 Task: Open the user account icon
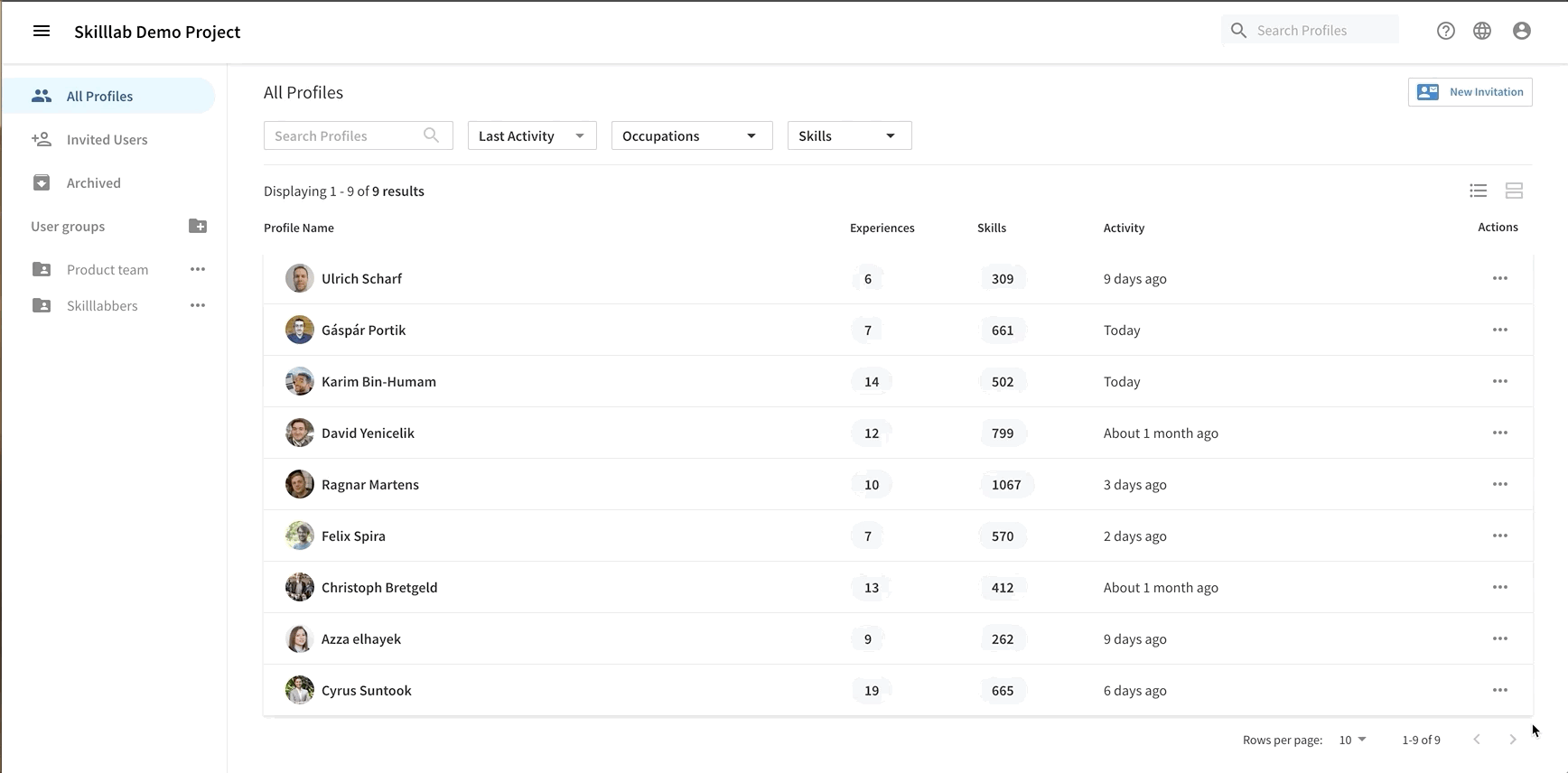[x=1522, y=31]
